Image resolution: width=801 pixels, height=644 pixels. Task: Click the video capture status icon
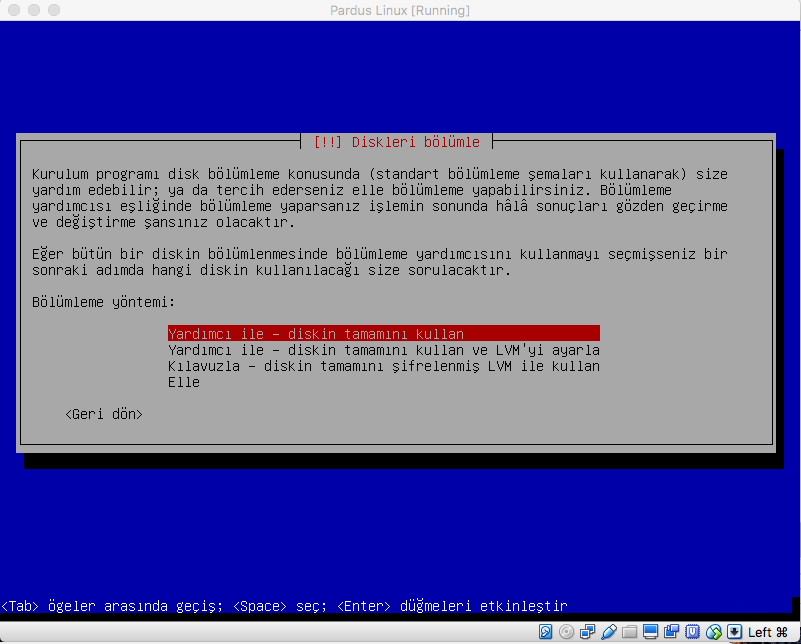click(x=672, y=632)
